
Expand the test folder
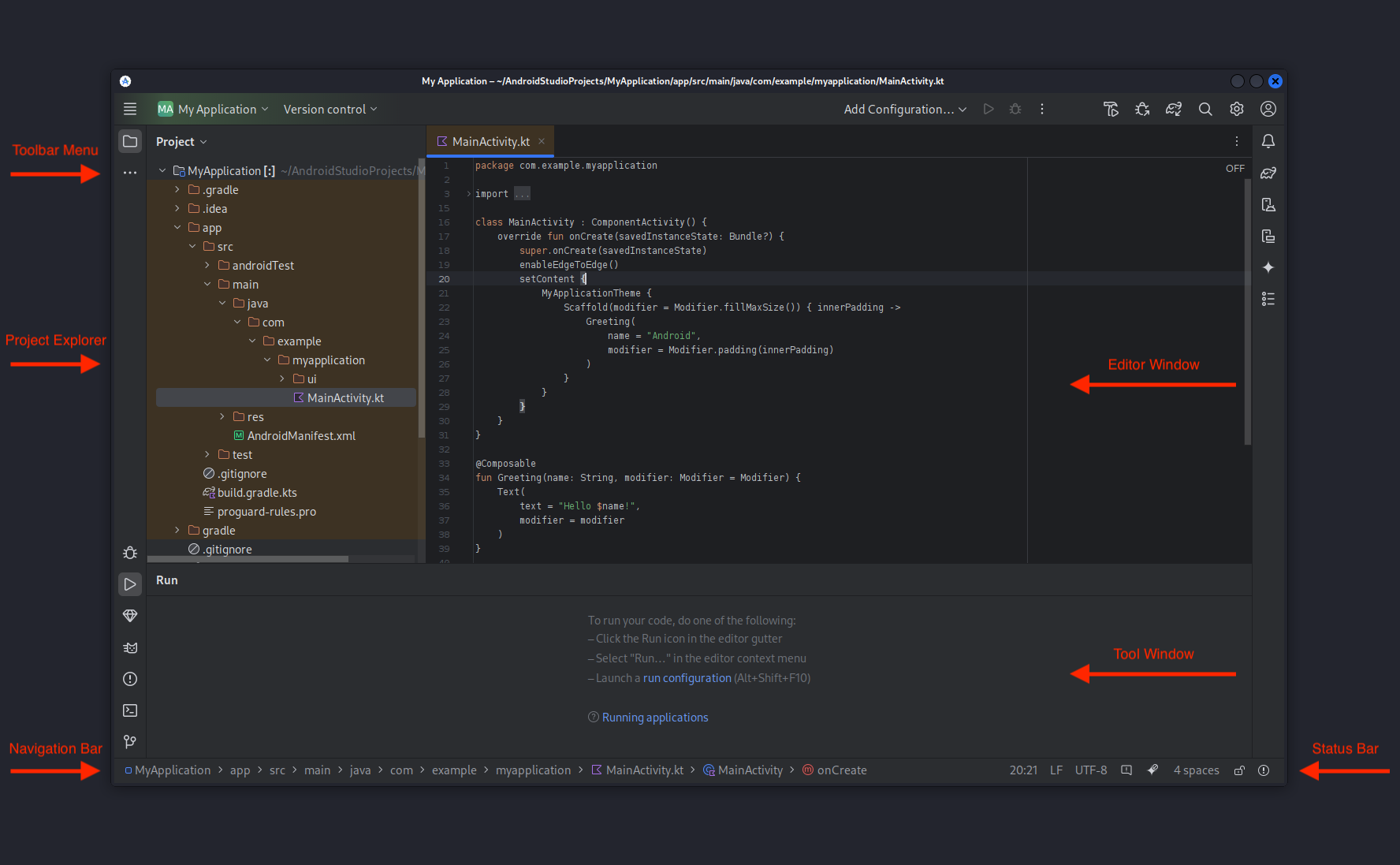207,454
